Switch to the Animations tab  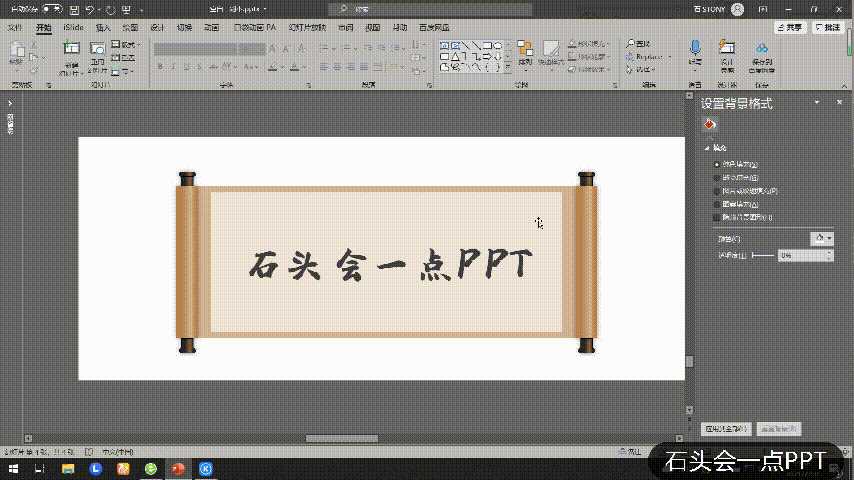(211, 27)
